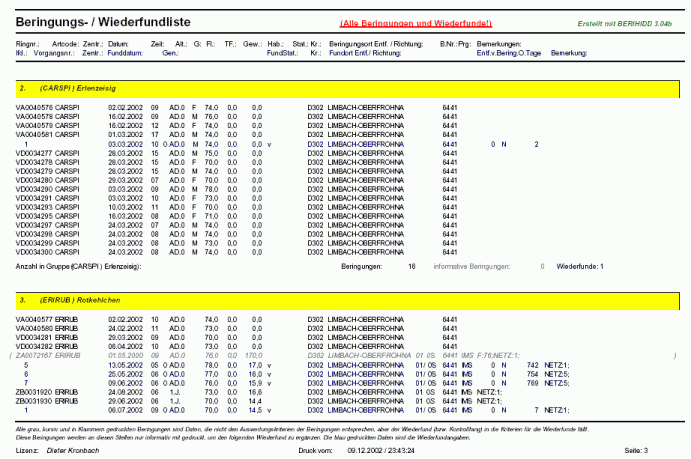This screenshot has height=459, width=691.
Task: Select ring number VD0034278
Action: (34, 162)
